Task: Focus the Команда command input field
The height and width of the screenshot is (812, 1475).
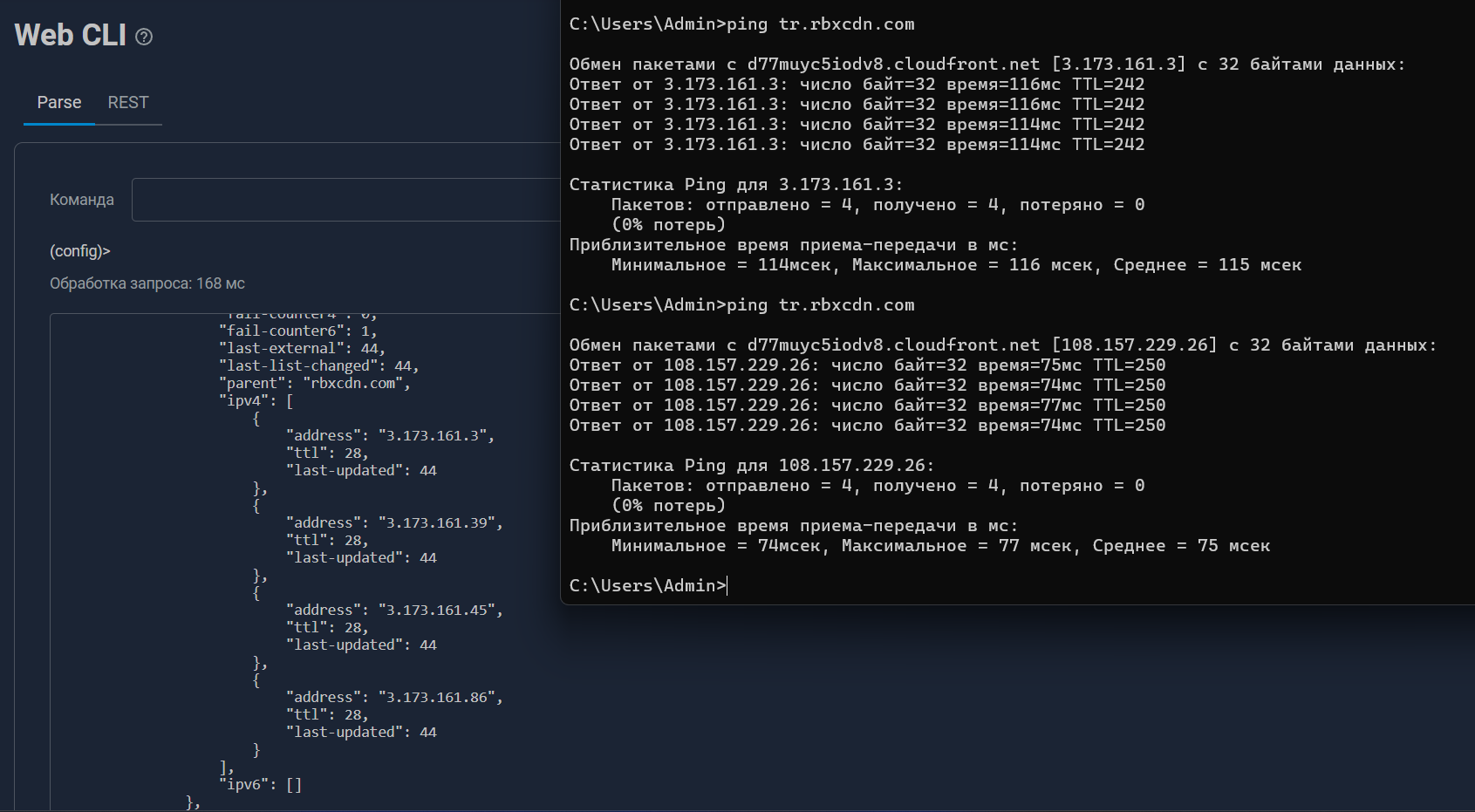Action: click(x=345, y=200)
